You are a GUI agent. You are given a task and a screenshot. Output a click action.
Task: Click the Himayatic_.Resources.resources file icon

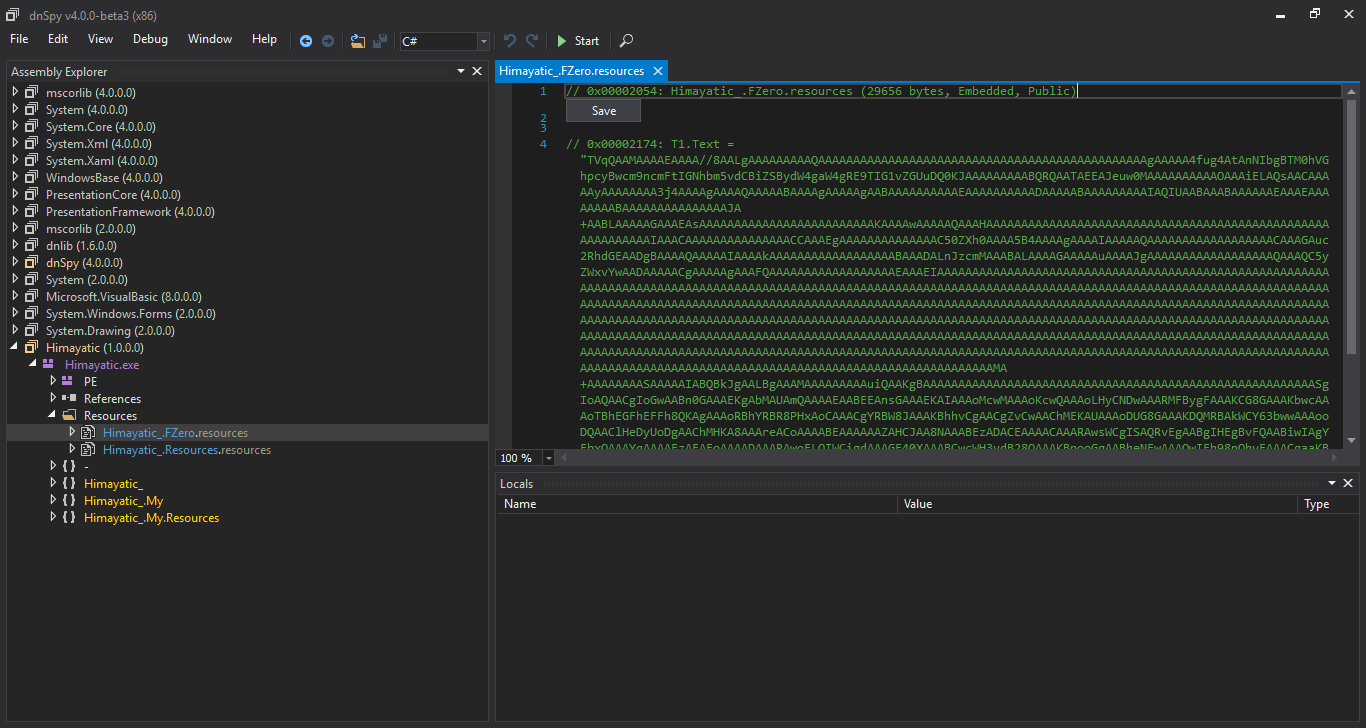point(88,450)
